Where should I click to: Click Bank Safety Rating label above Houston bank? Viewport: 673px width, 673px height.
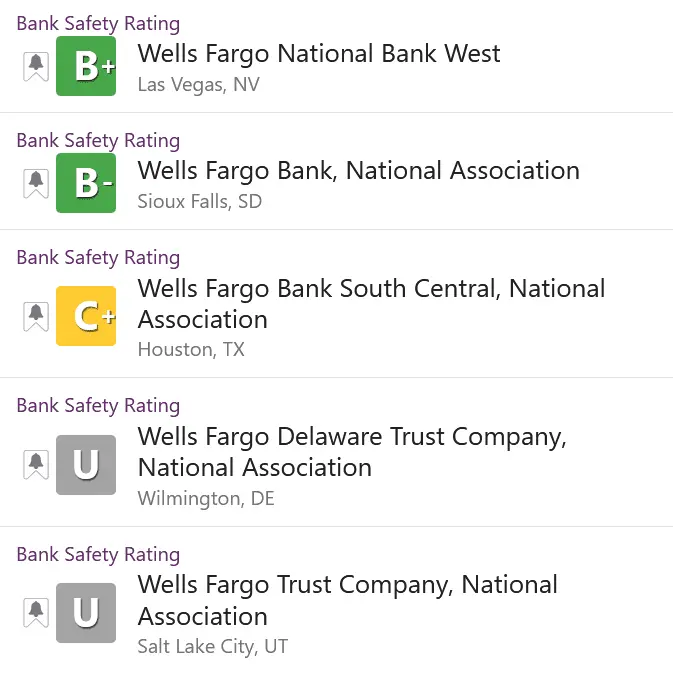(x=98, y=258)
